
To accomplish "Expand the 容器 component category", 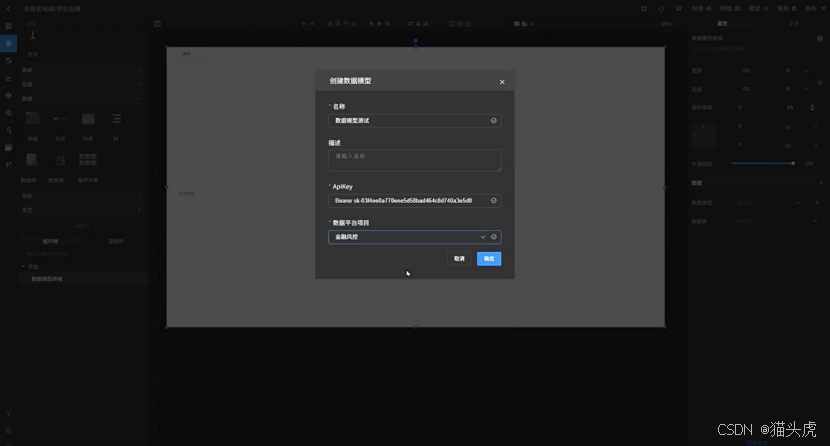I will click(82, 84).
